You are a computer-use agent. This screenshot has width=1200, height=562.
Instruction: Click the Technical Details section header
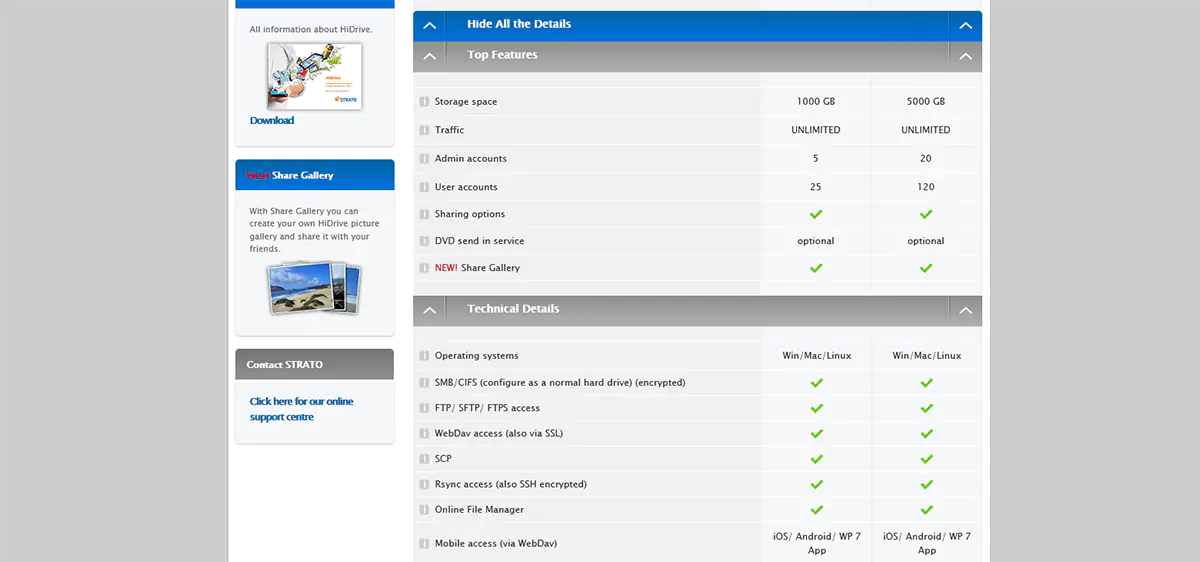pos(513,309)
